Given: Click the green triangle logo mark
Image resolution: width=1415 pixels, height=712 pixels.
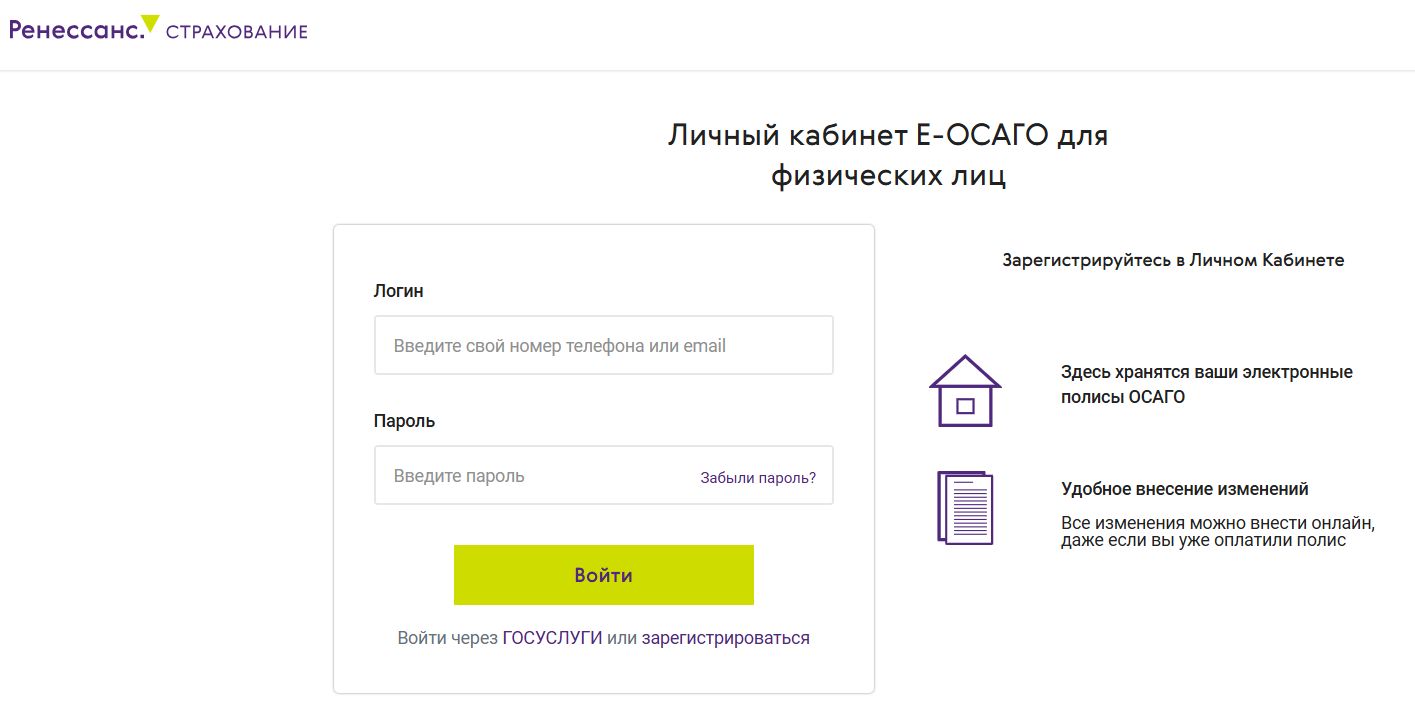Looking at the screenshot, I should click(151, 22).
